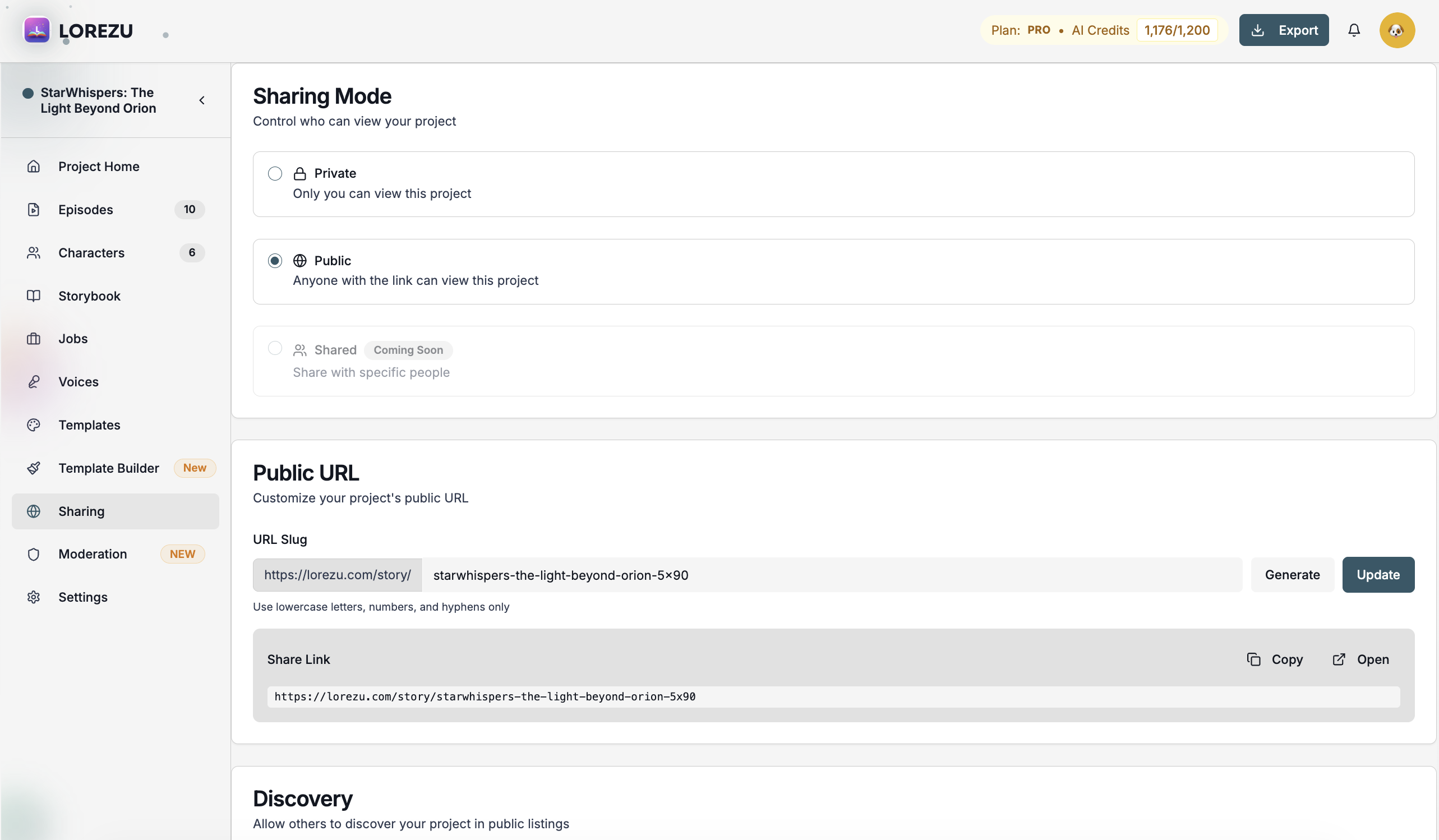Image resolution: width=1439 pixels, height=840 pixels.
Task: Select the Private sharing mode radio
Action: click(x=275, y=174)
